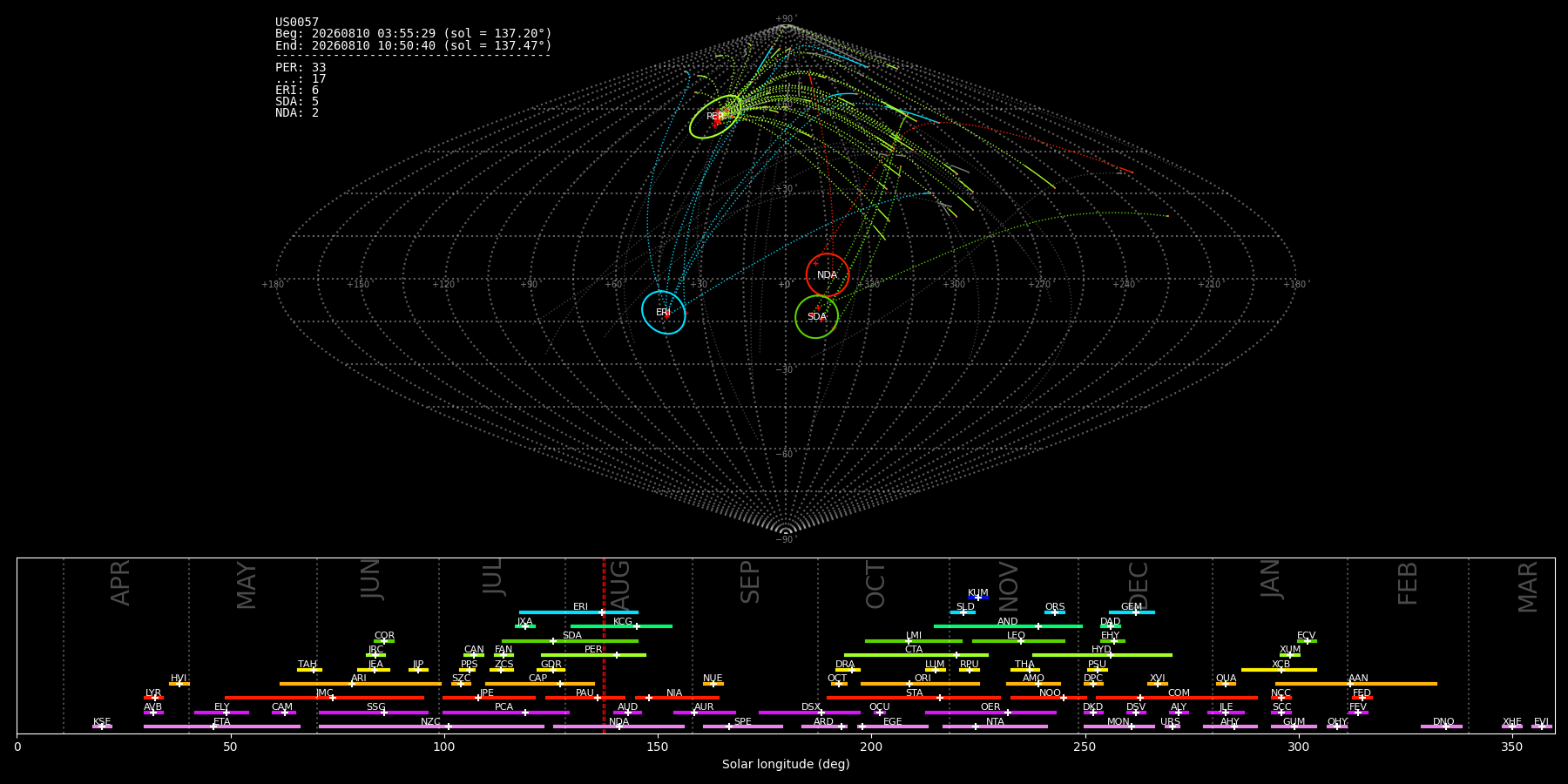
Task: Click the green PER radiant ellipse
Action: [715, 117]
